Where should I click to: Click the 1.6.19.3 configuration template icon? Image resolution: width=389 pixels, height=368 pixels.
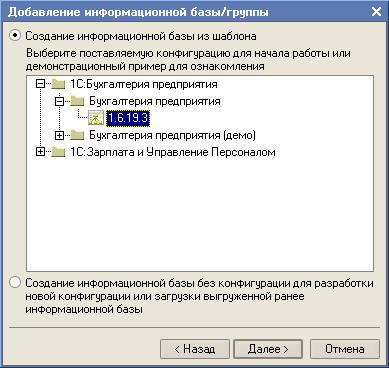tap(96, 119)
